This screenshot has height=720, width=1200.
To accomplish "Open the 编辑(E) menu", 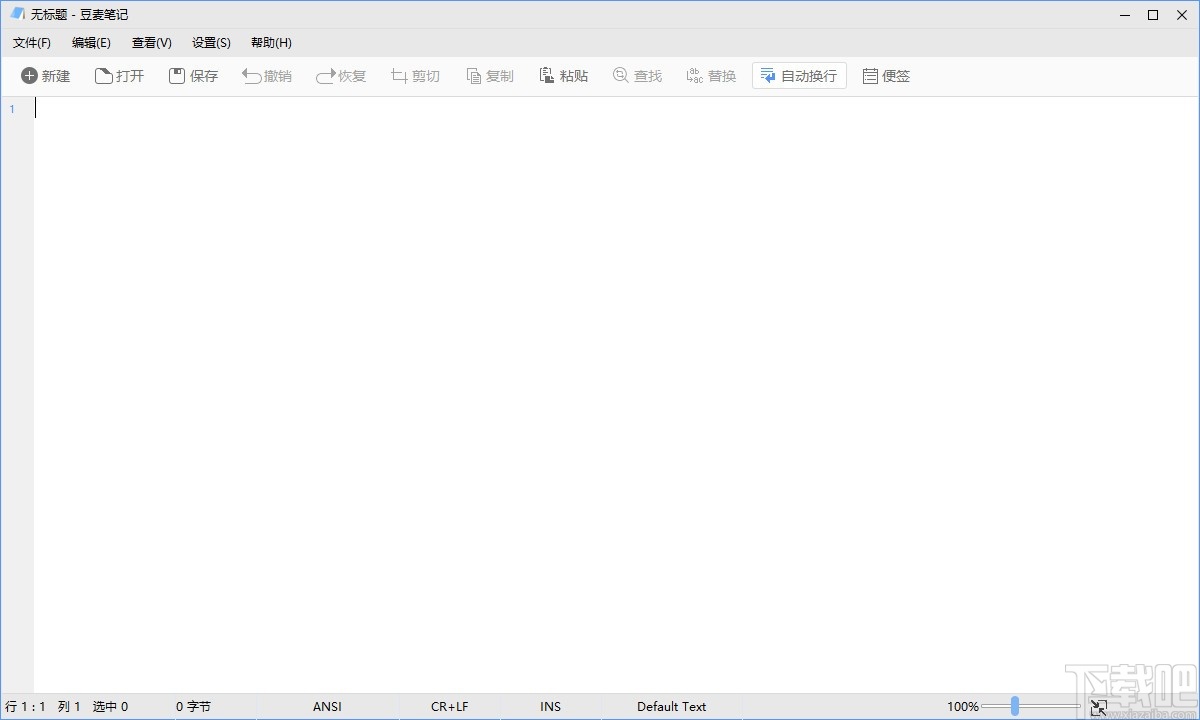I will (91, 43).
